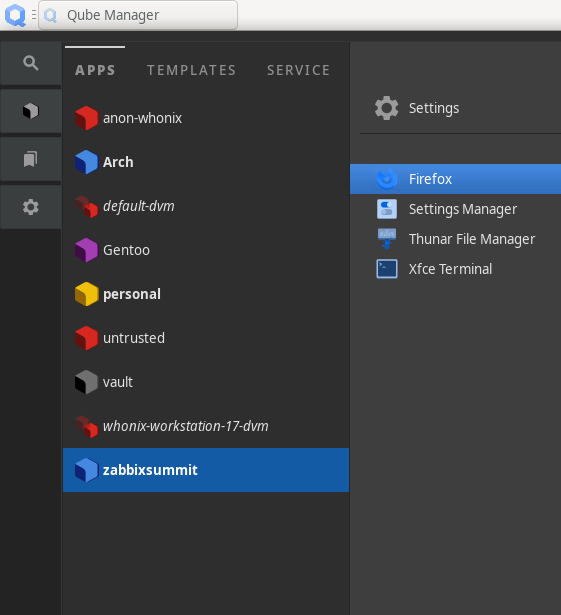Open the qube Settings entry label
This screenshot has height=615, width=561.
tap(434, 108)
